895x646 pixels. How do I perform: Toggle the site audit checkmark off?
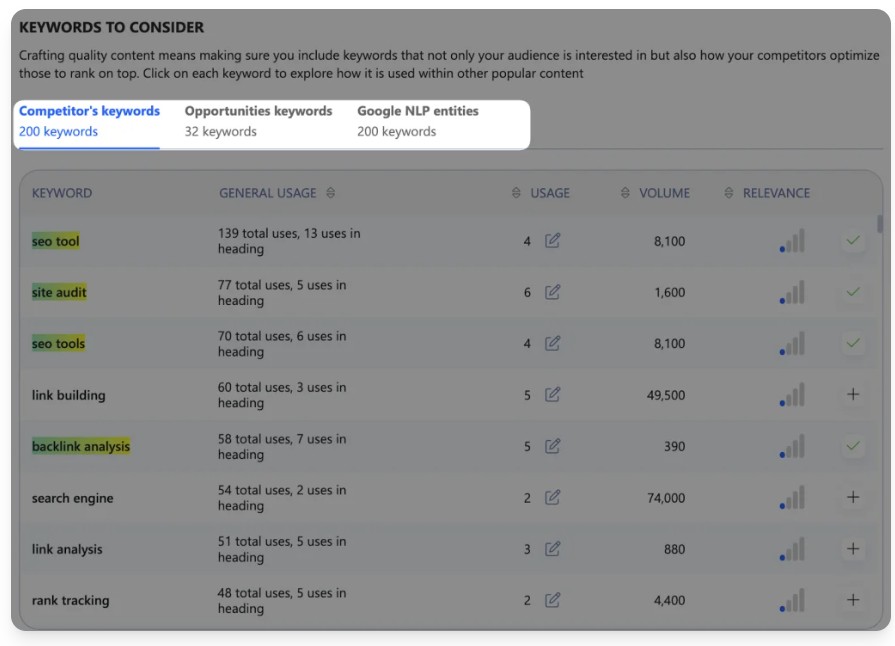pos(853,292)
